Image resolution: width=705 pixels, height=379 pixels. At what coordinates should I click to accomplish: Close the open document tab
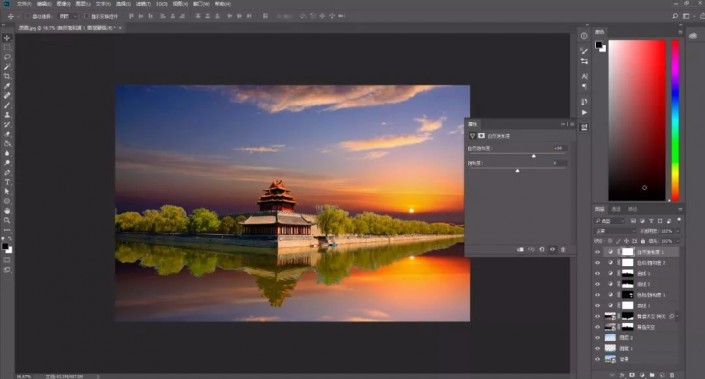tap(120, 28)
